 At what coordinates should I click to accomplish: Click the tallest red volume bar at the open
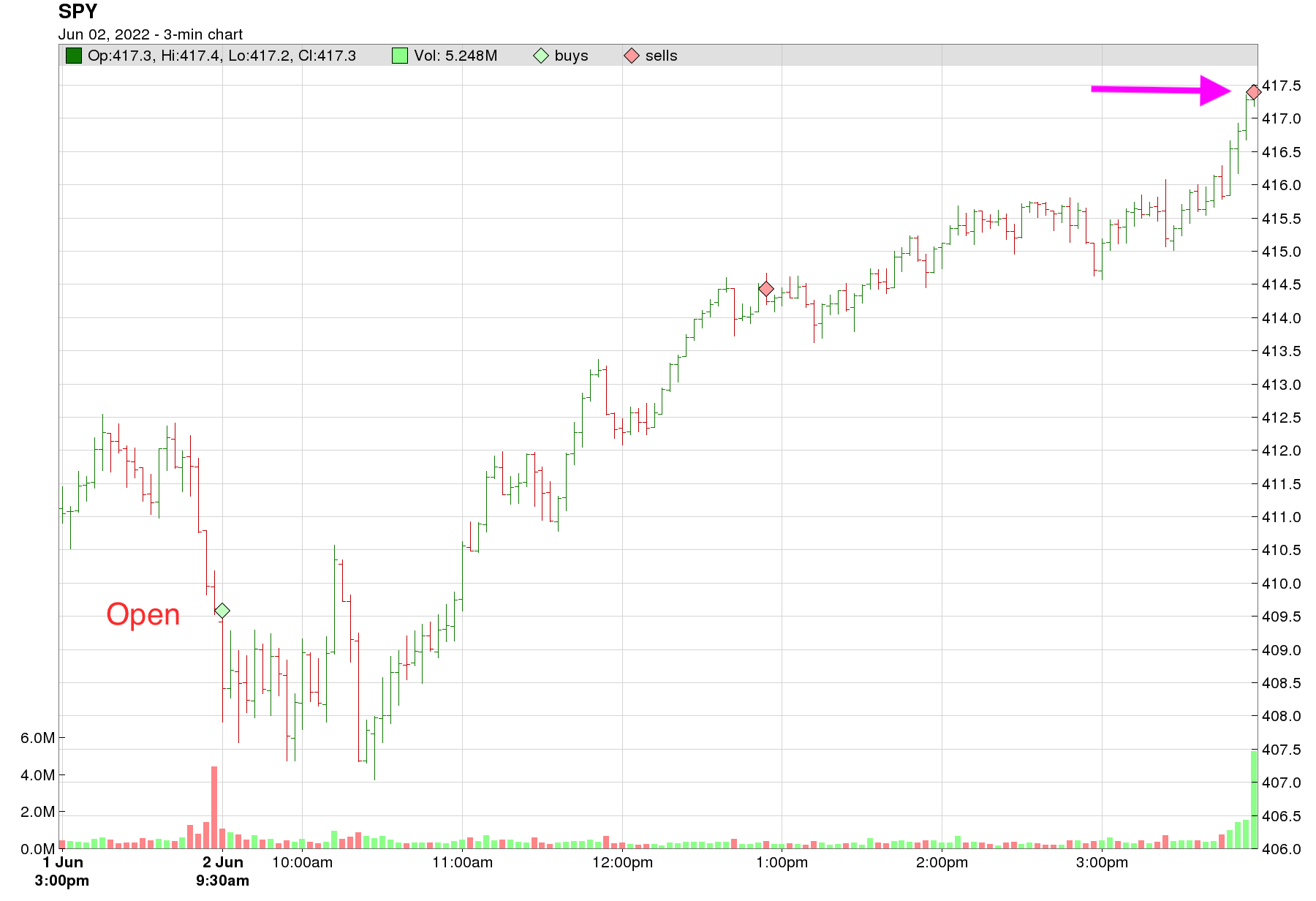214,807
